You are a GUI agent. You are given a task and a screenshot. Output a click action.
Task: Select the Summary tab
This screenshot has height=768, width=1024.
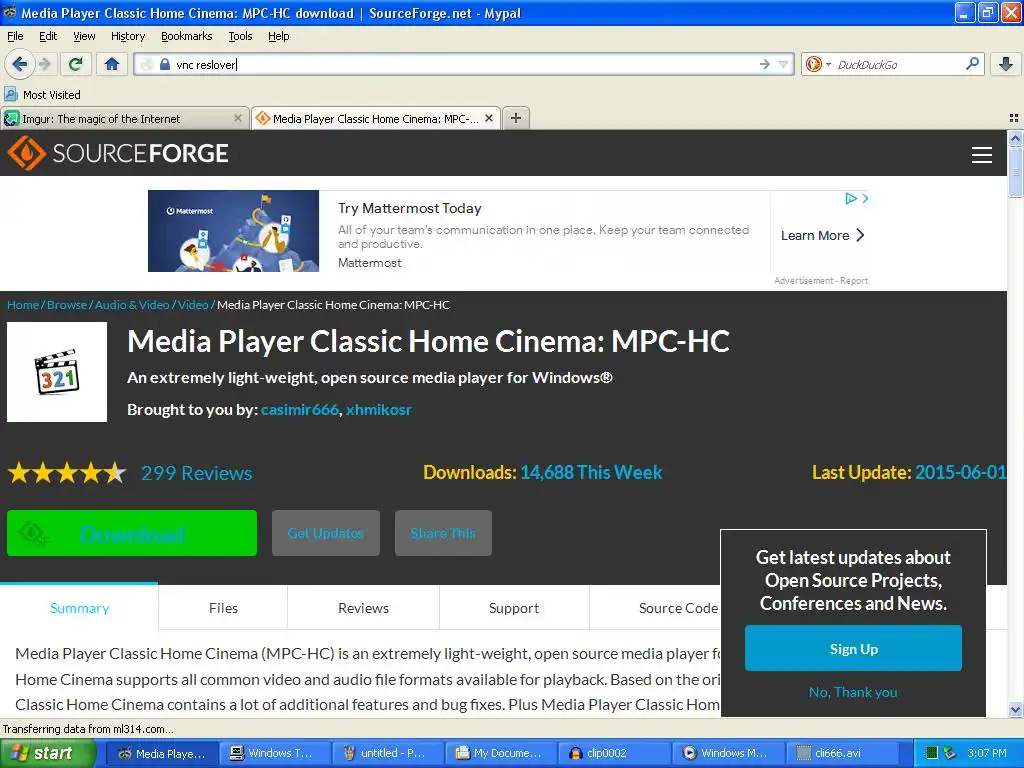click(79, 608)
